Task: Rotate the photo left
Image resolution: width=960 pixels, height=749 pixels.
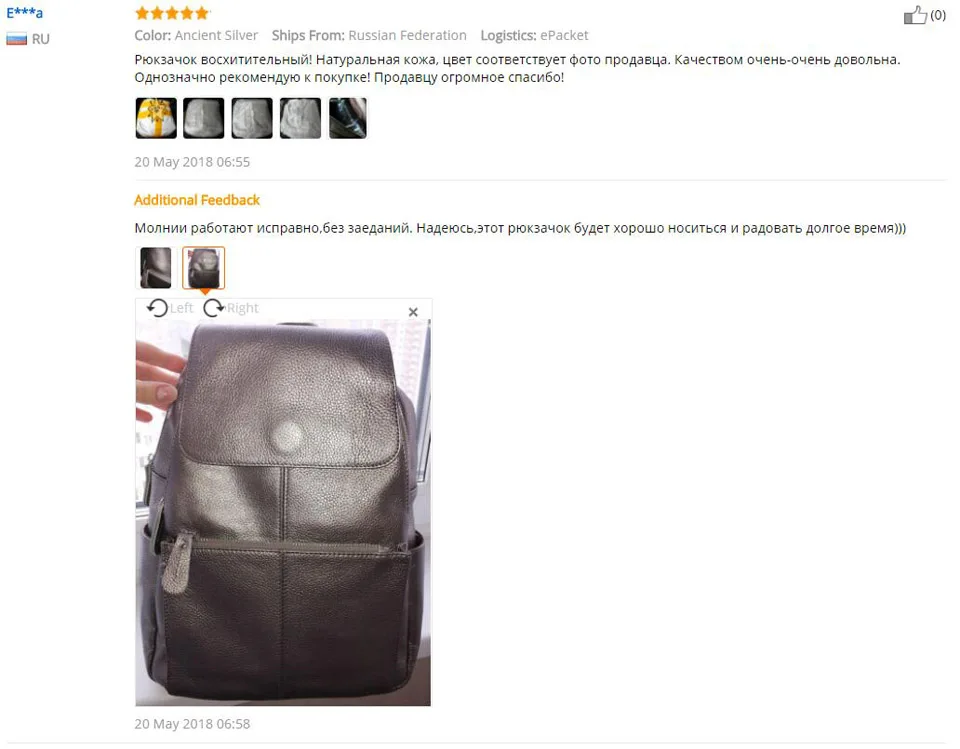Action: pos(157,307)
